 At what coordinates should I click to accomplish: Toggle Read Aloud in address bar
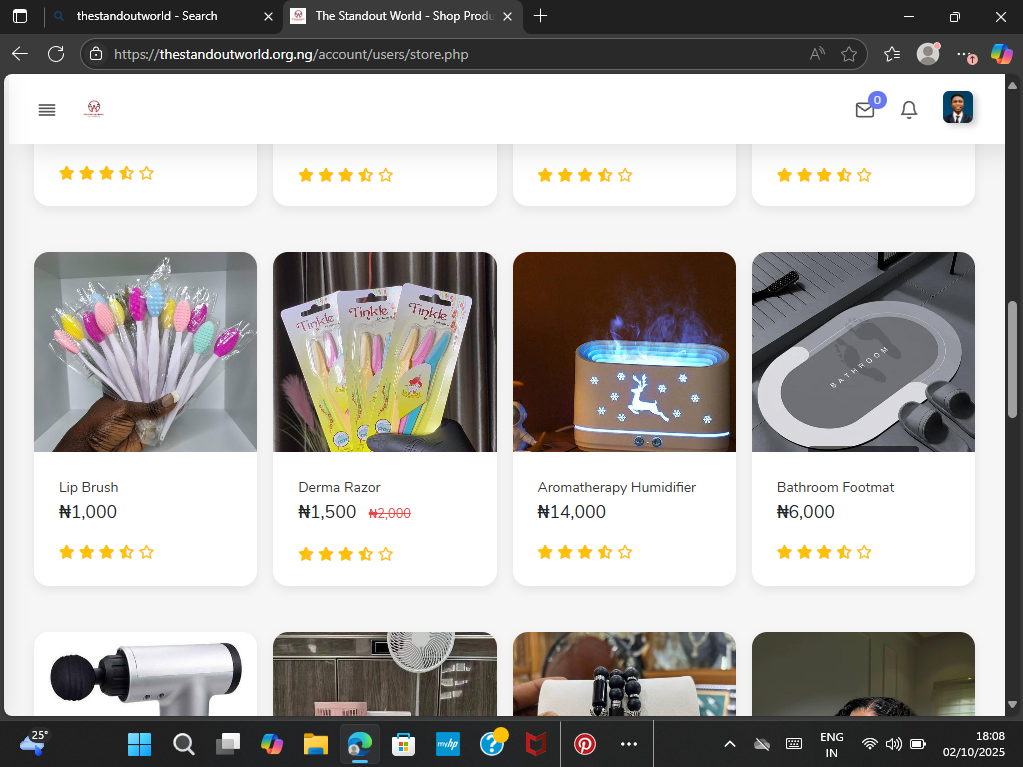click(817, 54)
